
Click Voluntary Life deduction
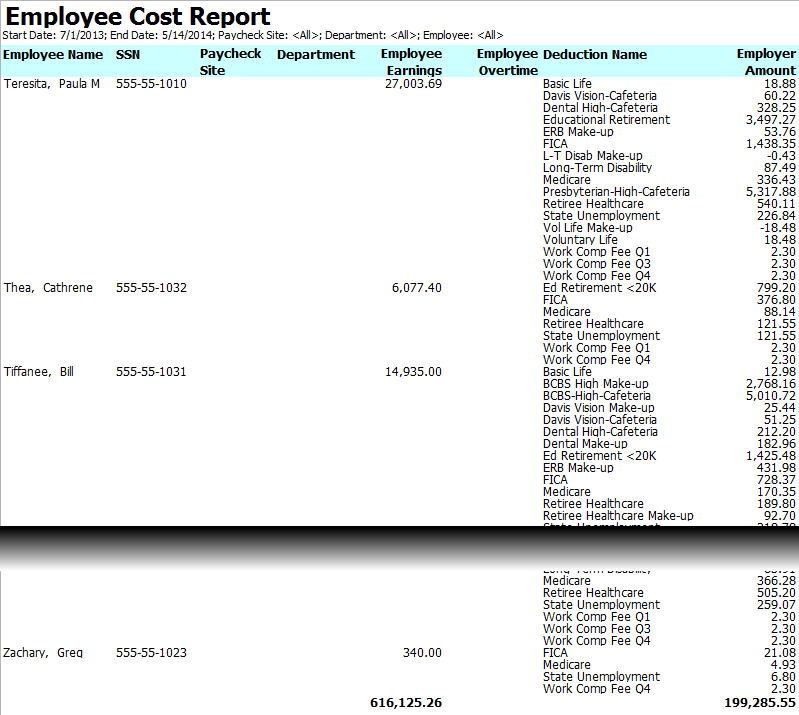click(x=580, y=240)
